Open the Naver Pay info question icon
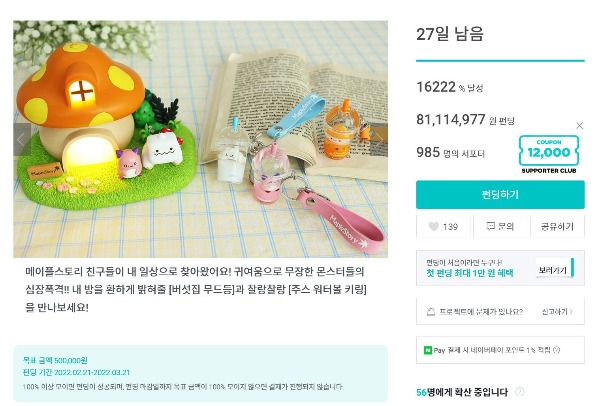 [x=557, y=350]
